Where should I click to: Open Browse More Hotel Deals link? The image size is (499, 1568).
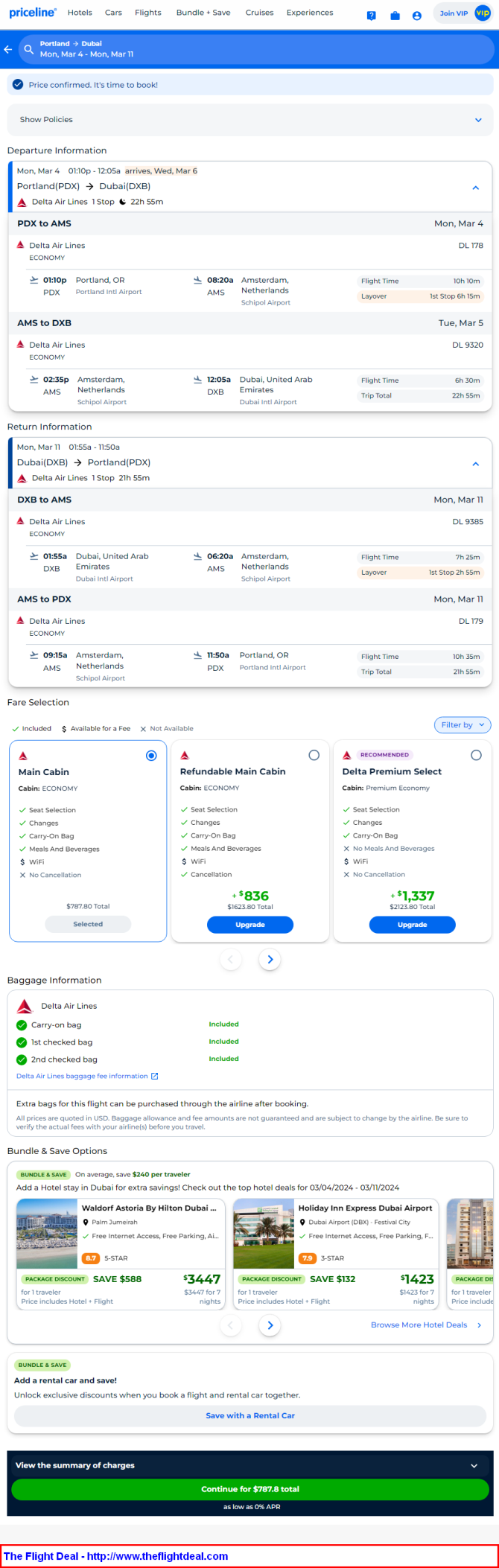tap(419, 1325)
